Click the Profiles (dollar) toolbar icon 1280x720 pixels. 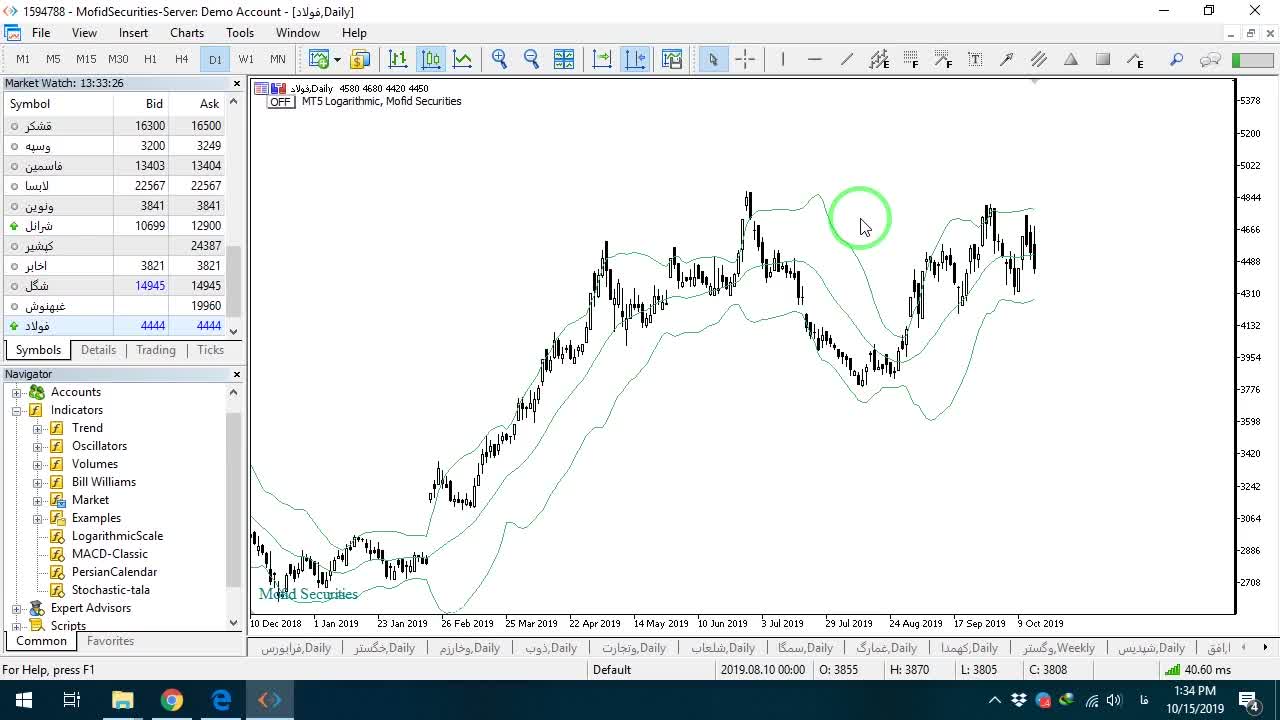tap(360, 59)
